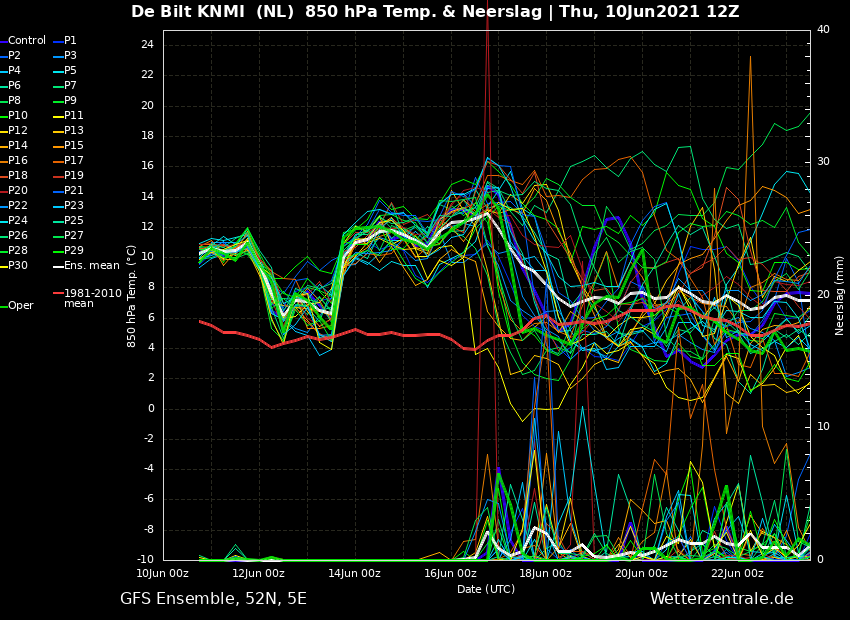Select the Ens. mean legend label
This screenshot has height=620, width=850.
pos(91,266)
